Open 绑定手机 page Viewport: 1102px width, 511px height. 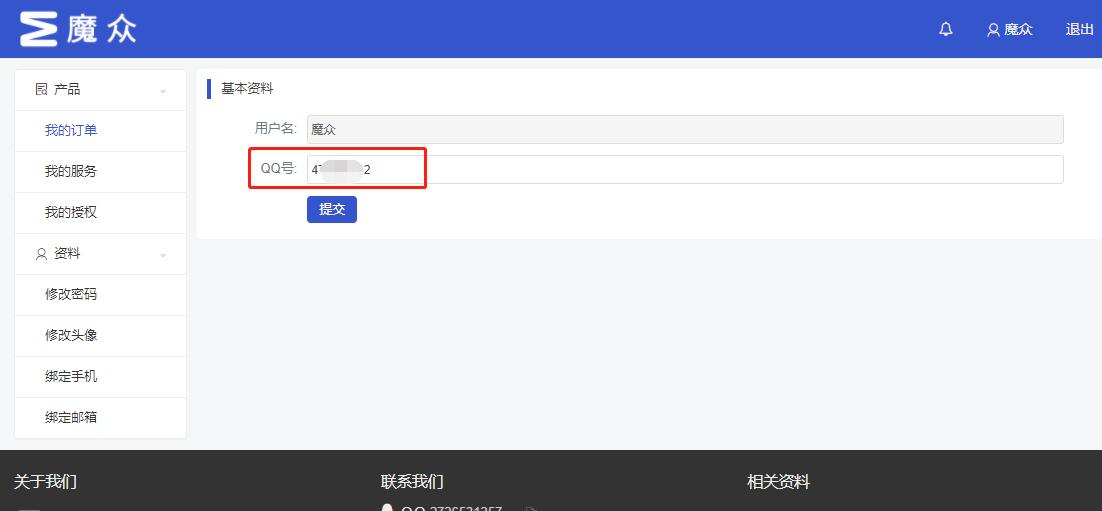[71, 377]
